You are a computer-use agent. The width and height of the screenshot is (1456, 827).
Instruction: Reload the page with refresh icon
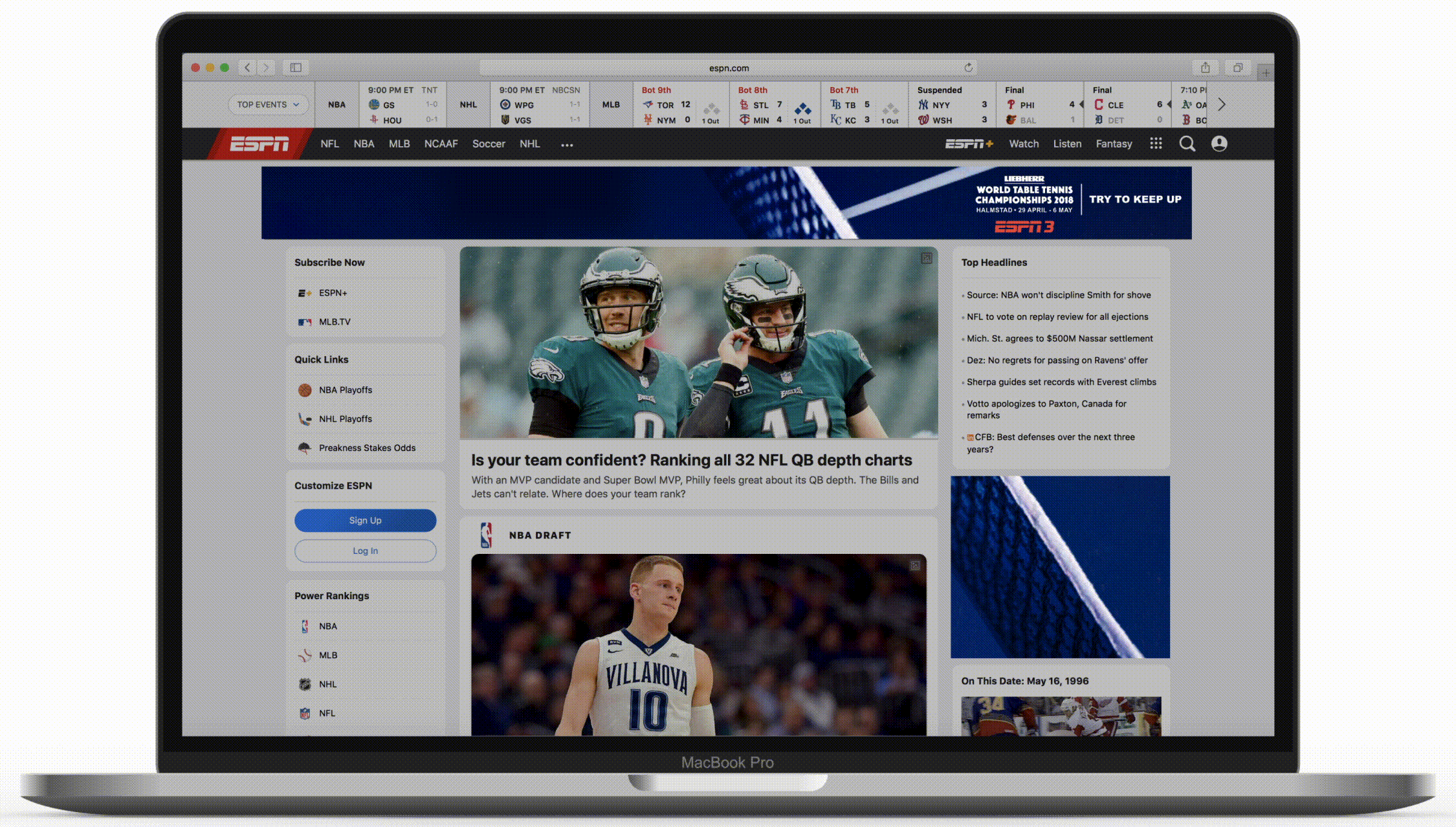[x=968, y=67]
